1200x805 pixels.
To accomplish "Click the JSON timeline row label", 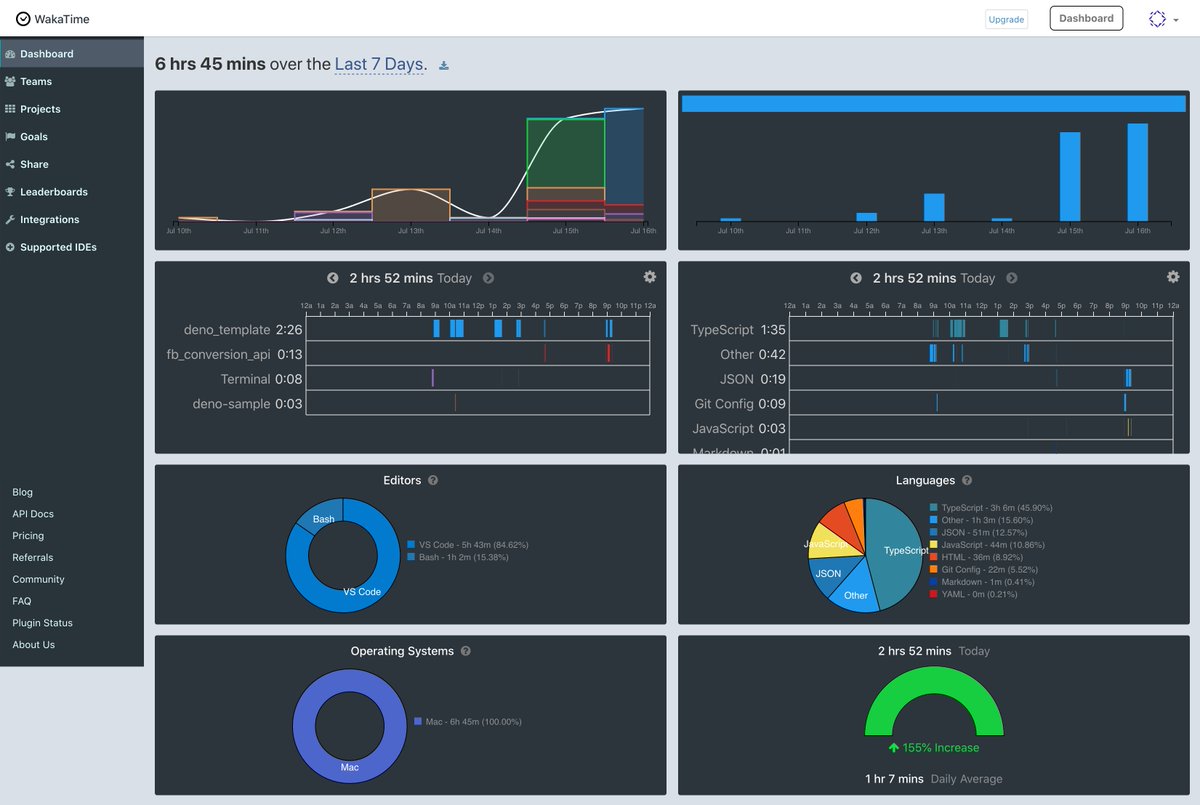I will 737,379.
